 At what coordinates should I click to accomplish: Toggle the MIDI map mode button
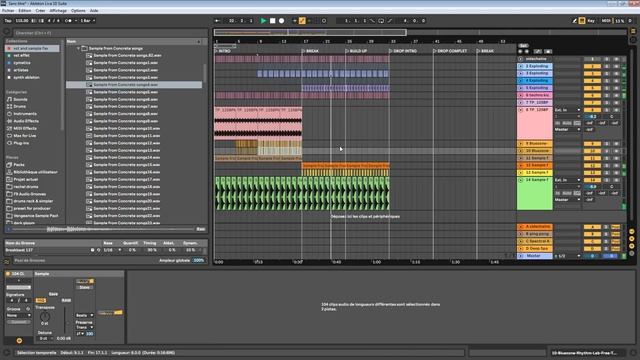coord(606,20)
